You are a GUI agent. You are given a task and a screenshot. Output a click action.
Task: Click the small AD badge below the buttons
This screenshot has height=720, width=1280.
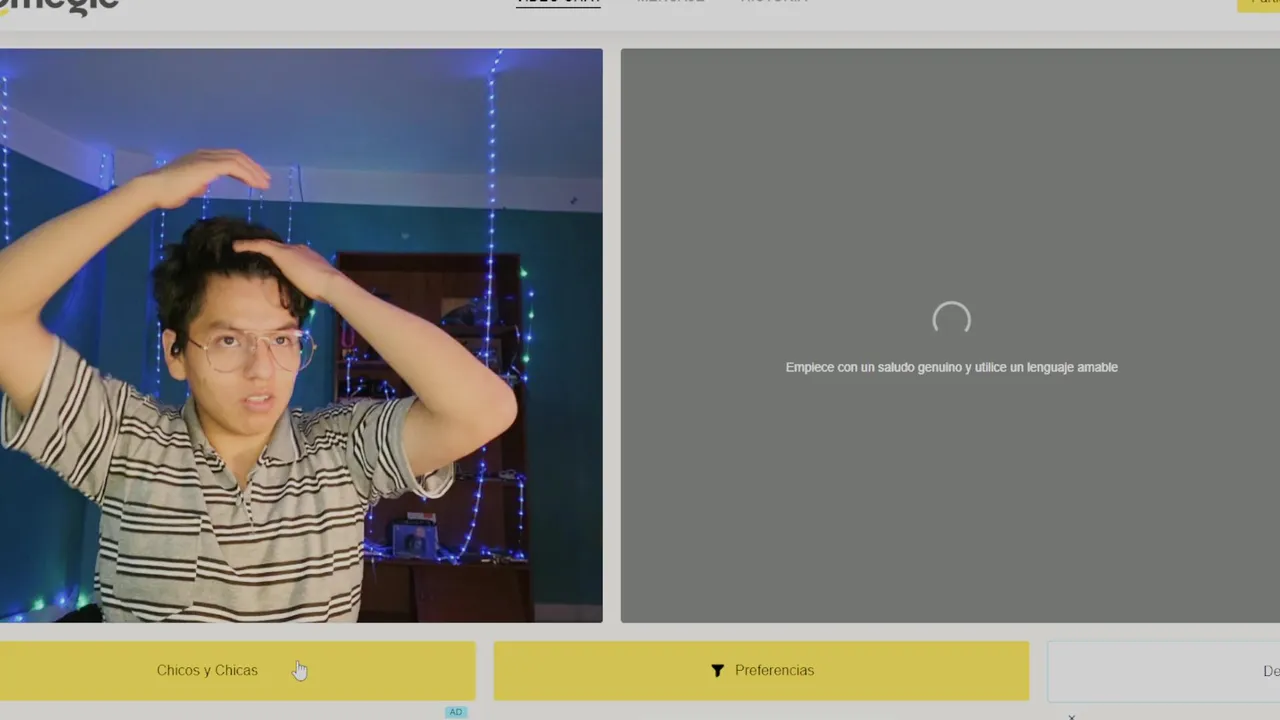click(x=456, y=712)
